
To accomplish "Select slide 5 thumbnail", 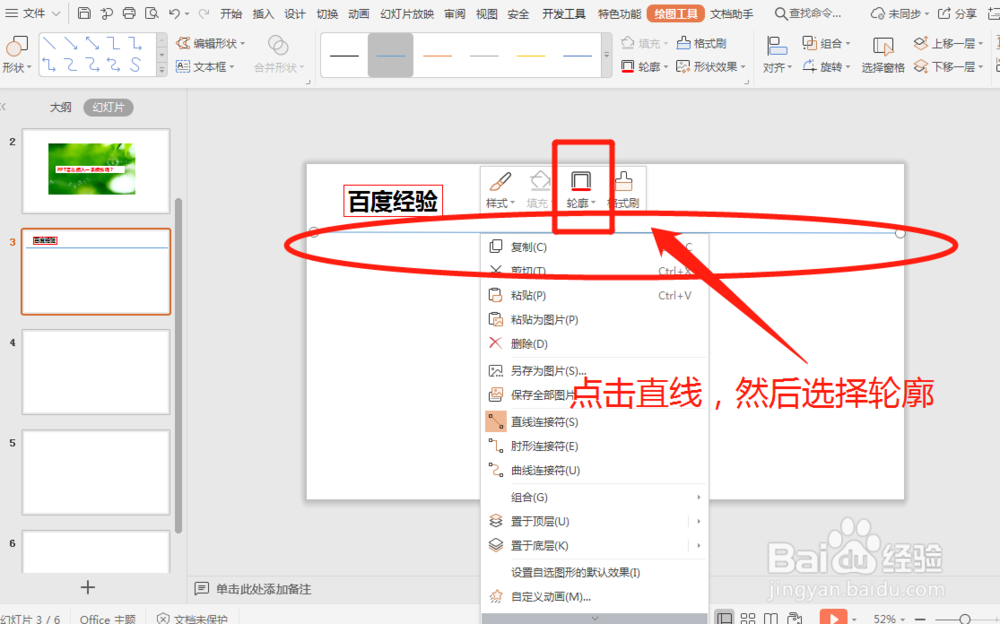I will (96, 472).
